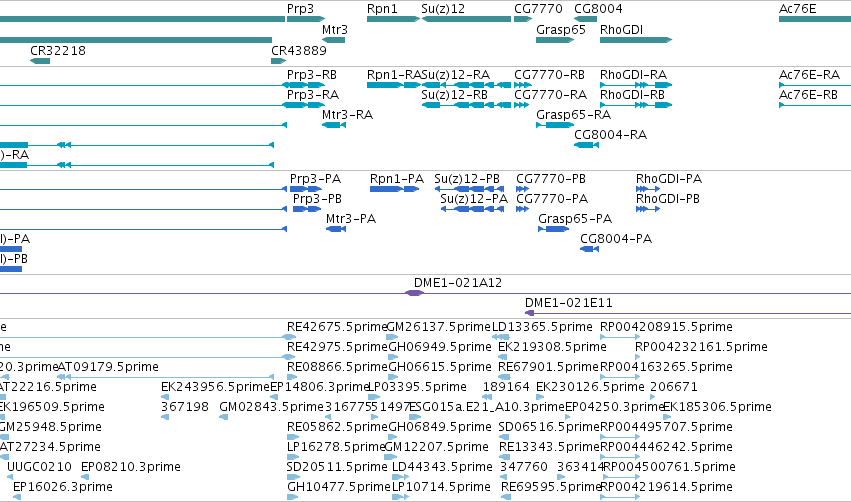Select EST EK230126.5prime
The height and width of the screenshot is (502, 851).
point(590,387)
